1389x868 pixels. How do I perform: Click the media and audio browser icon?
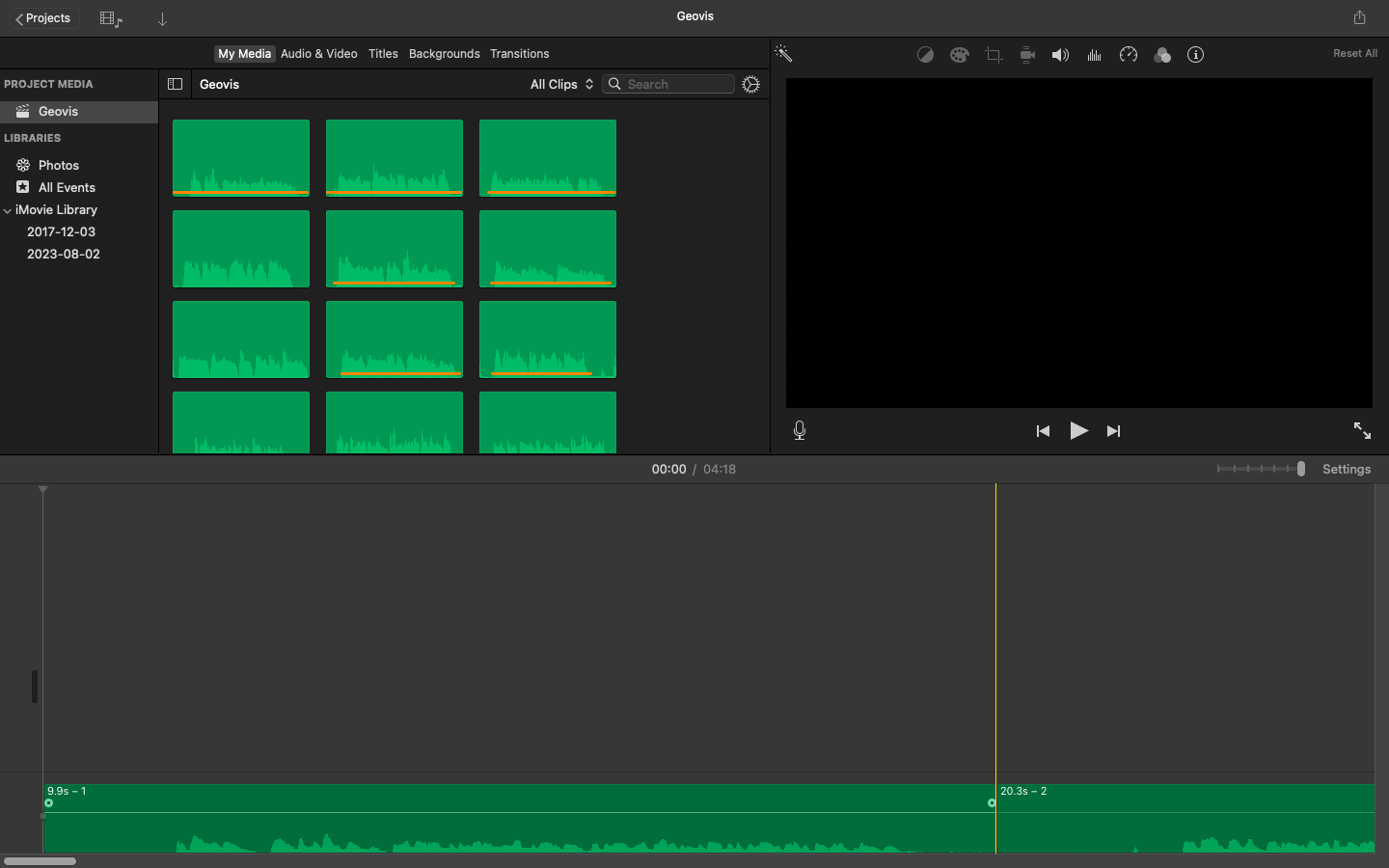(111, 19)
